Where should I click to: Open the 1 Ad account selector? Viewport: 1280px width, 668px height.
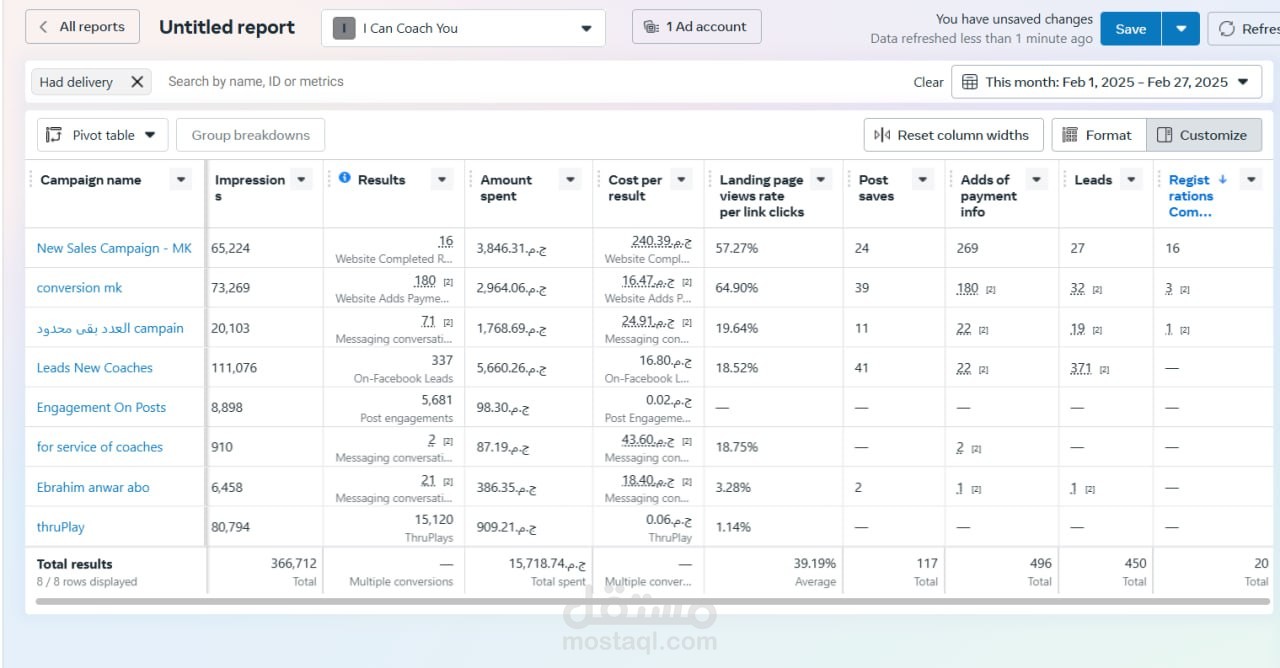(x=697, y=27)
